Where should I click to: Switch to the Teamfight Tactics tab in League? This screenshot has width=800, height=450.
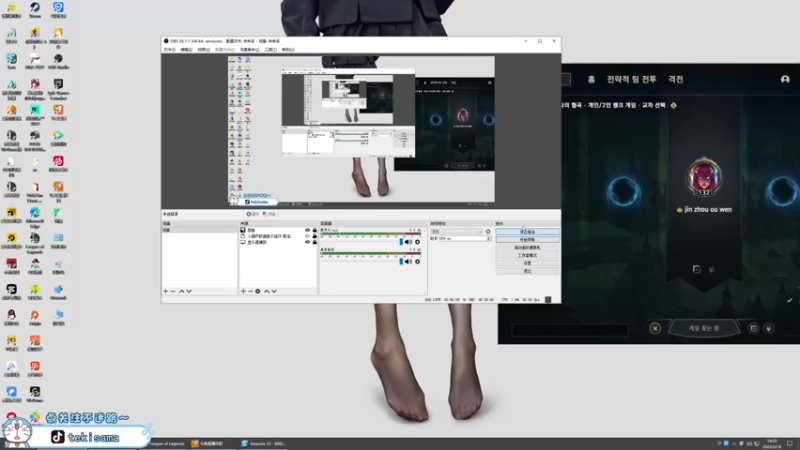click(x=632, y=79)
